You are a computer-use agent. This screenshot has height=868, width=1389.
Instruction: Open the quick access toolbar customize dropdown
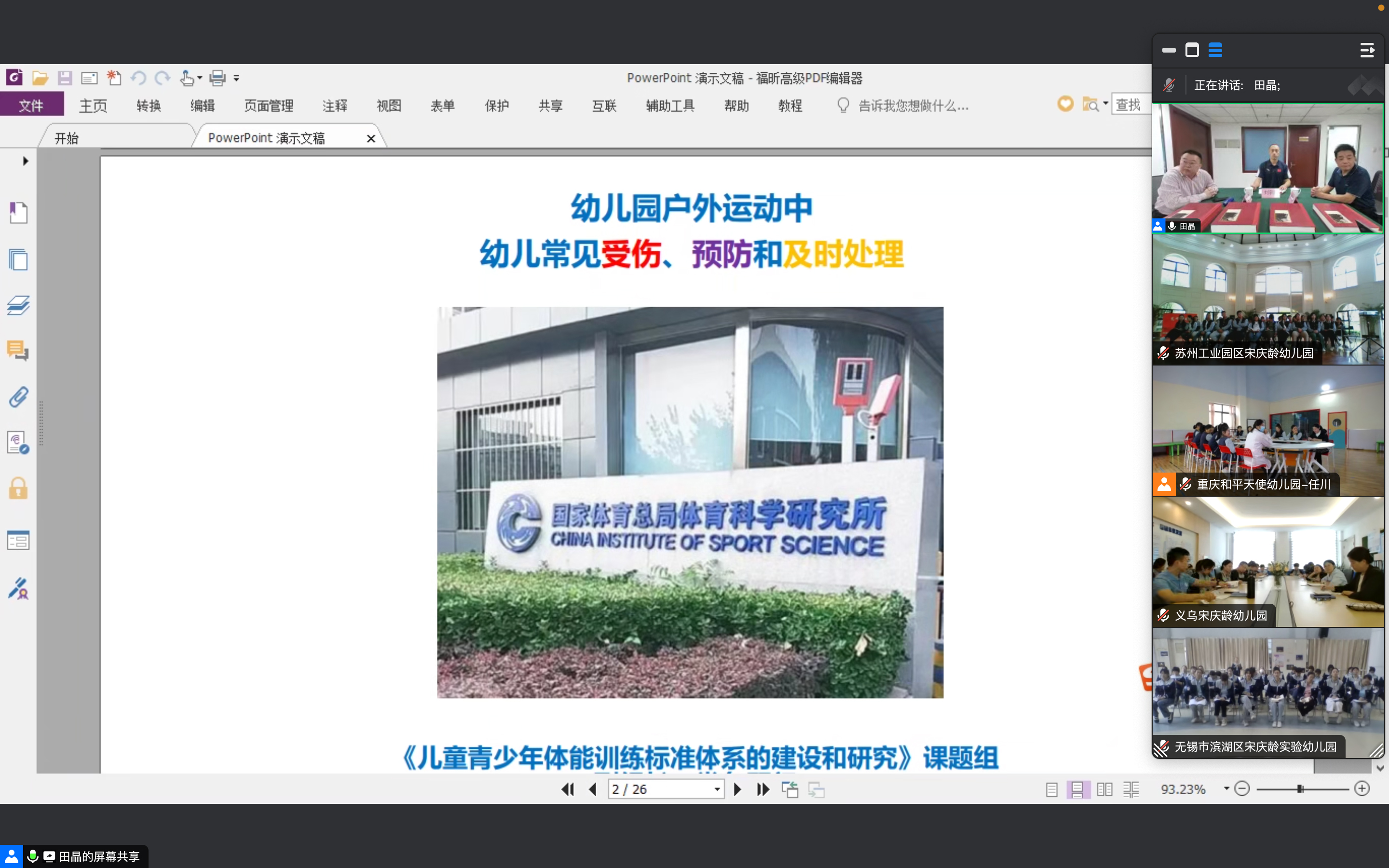coord(236,78)
